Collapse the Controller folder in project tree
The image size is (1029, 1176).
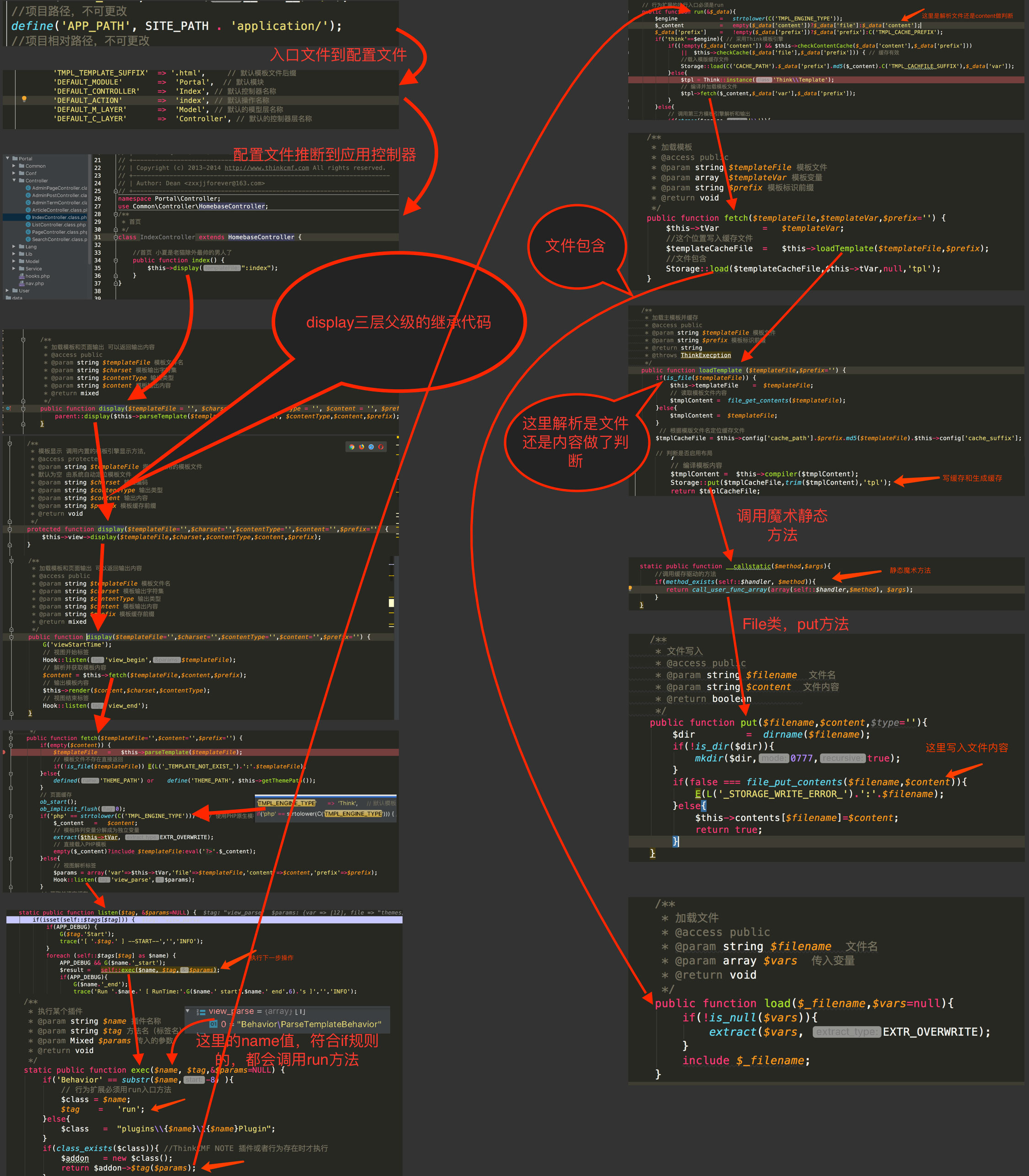(14, 180)
